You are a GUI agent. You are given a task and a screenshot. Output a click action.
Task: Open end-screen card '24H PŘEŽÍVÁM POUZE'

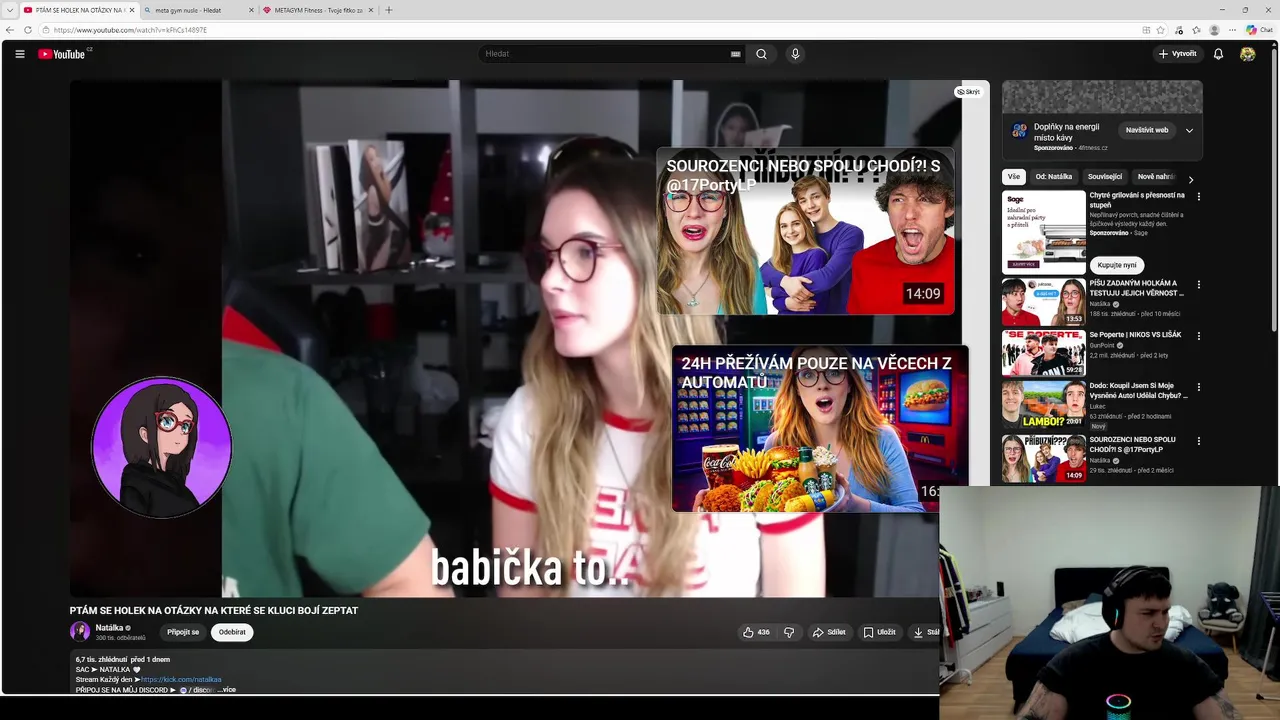[x=820, y=429]
